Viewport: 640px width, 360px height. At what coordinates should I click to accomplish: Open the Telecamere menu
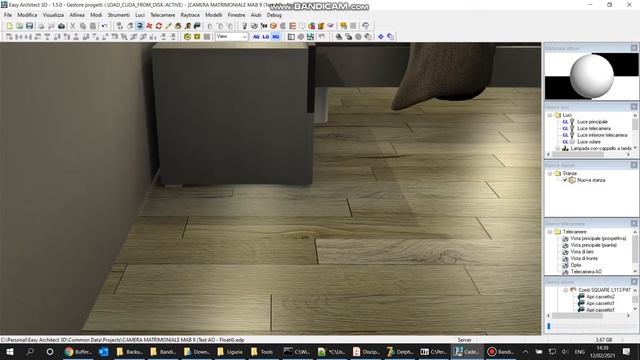click(162, 15)
